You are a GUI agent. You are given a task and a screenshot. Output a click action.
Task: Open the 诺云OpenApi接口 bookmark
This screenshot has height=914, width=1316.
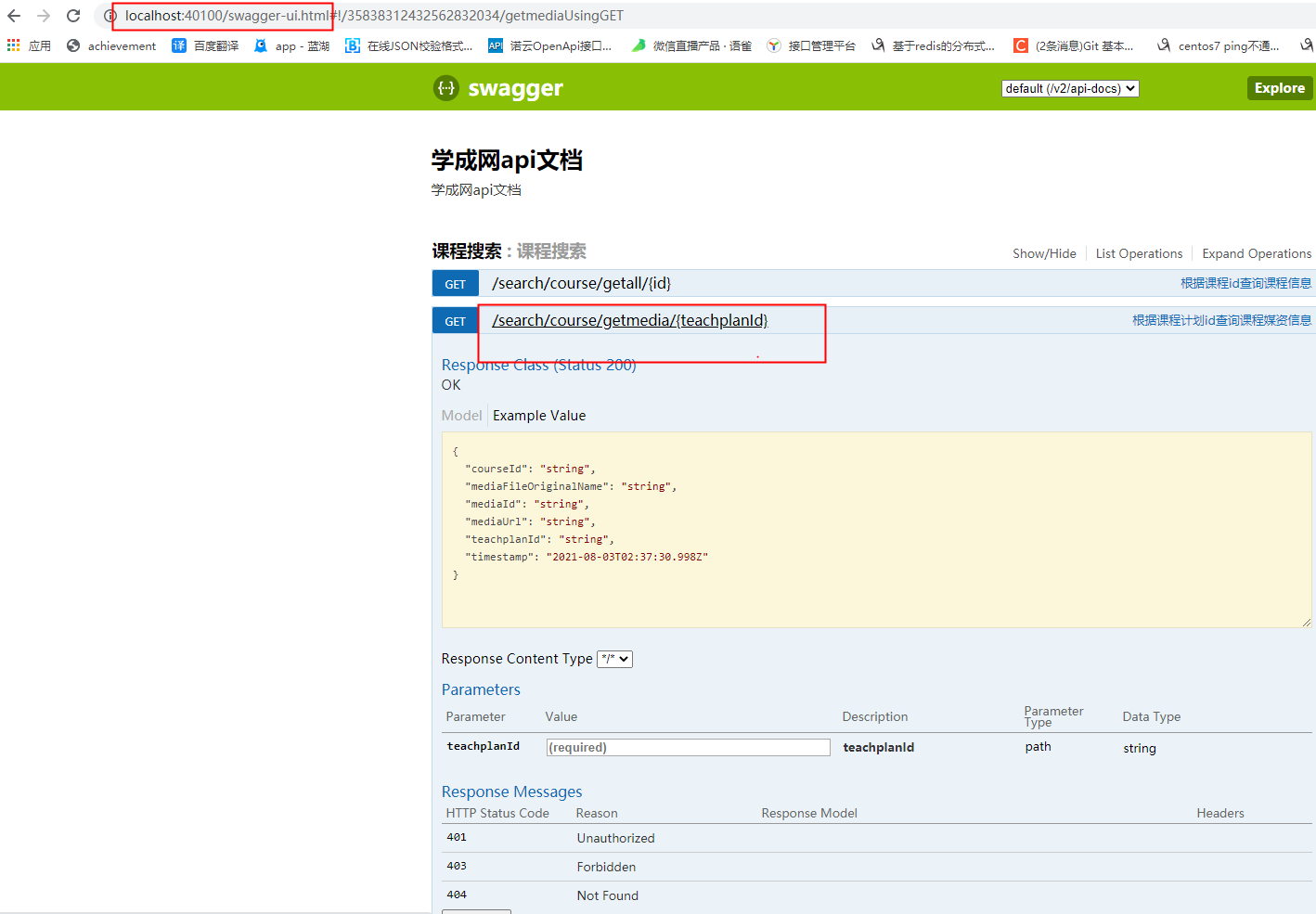click(x=550, y=45)
